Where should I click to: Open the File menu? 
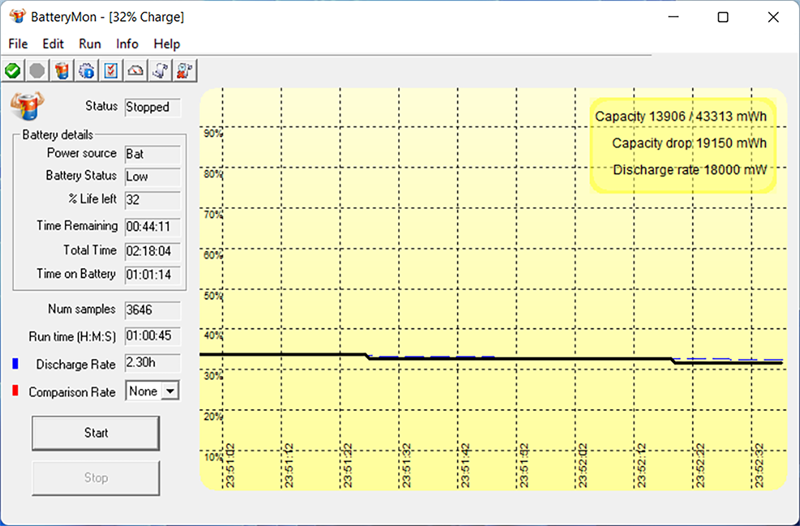pyautogui.click(x=18, y=44)
